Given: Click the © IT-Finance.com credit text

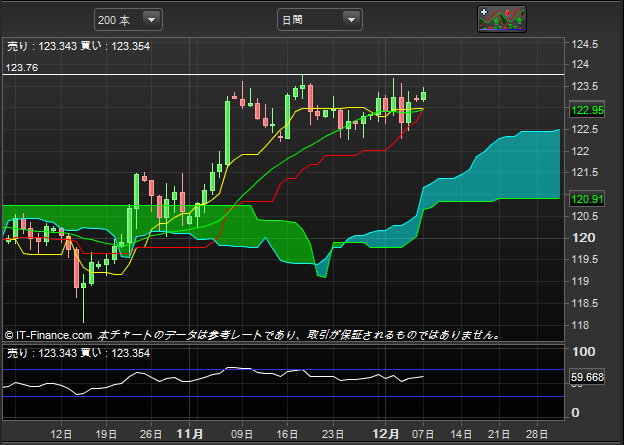Looking at the screenshot, I should [x=48, y=335].
